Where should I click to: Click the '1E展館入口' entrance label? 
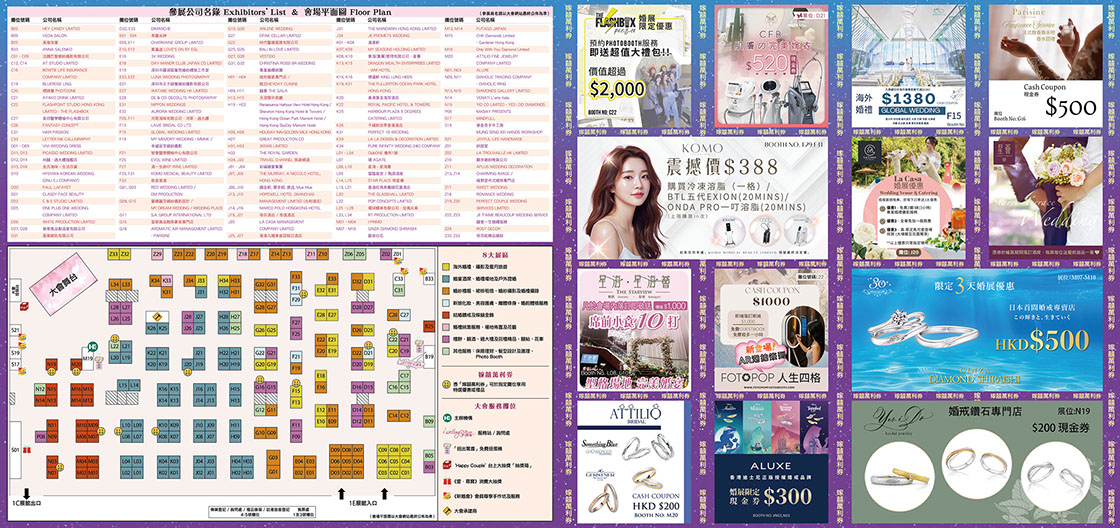pyautogui.click(x=364, y=503)
